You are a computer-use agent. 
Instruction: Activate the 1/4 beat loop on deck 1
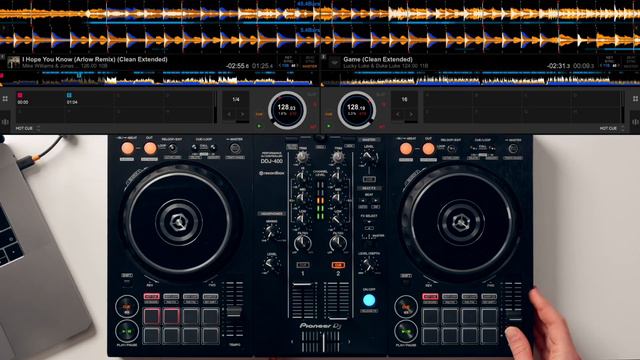pos(236,99)
